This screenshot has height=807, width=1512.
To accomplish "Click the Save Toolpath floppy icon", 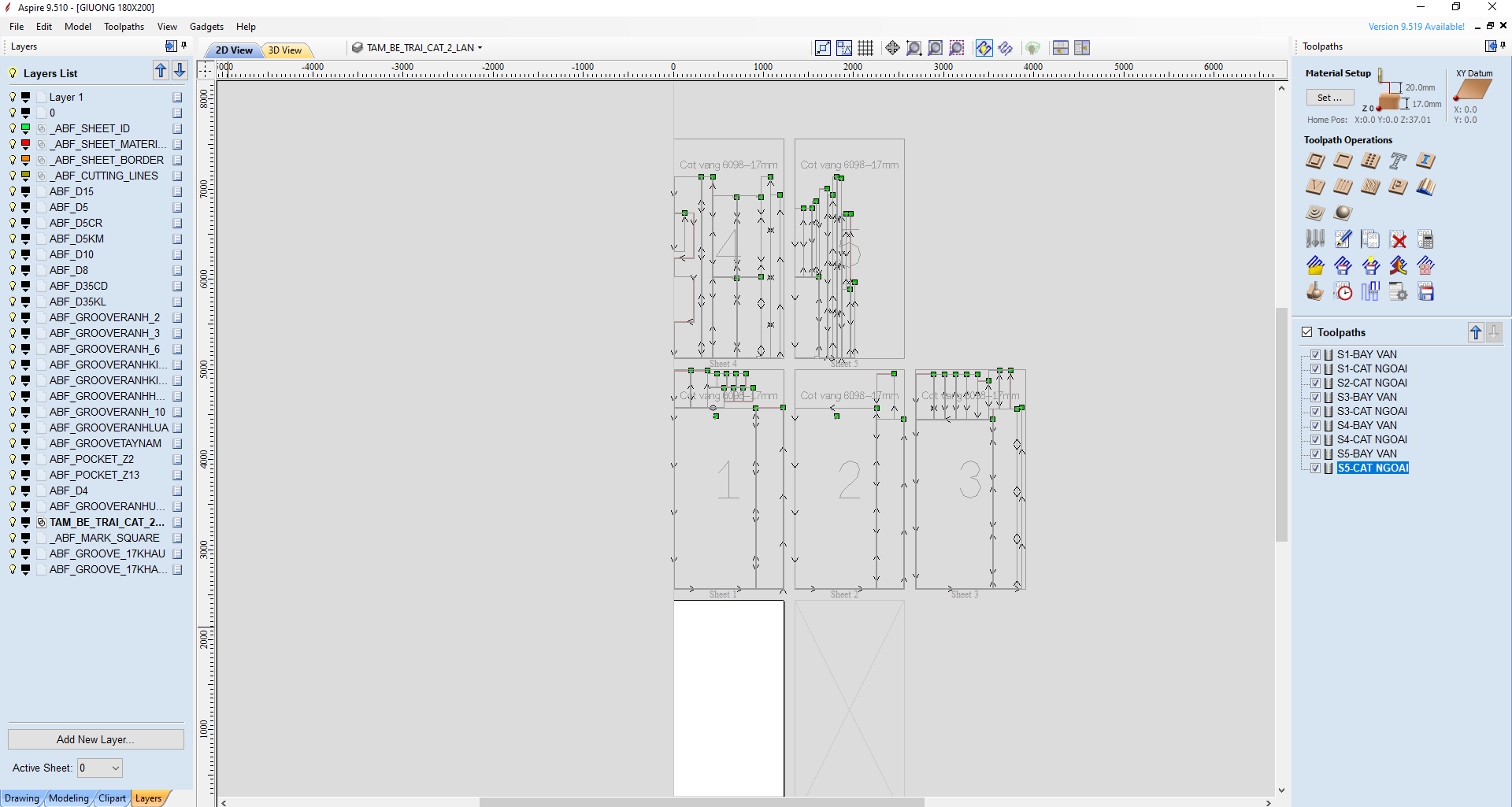I will (1425, 292).
